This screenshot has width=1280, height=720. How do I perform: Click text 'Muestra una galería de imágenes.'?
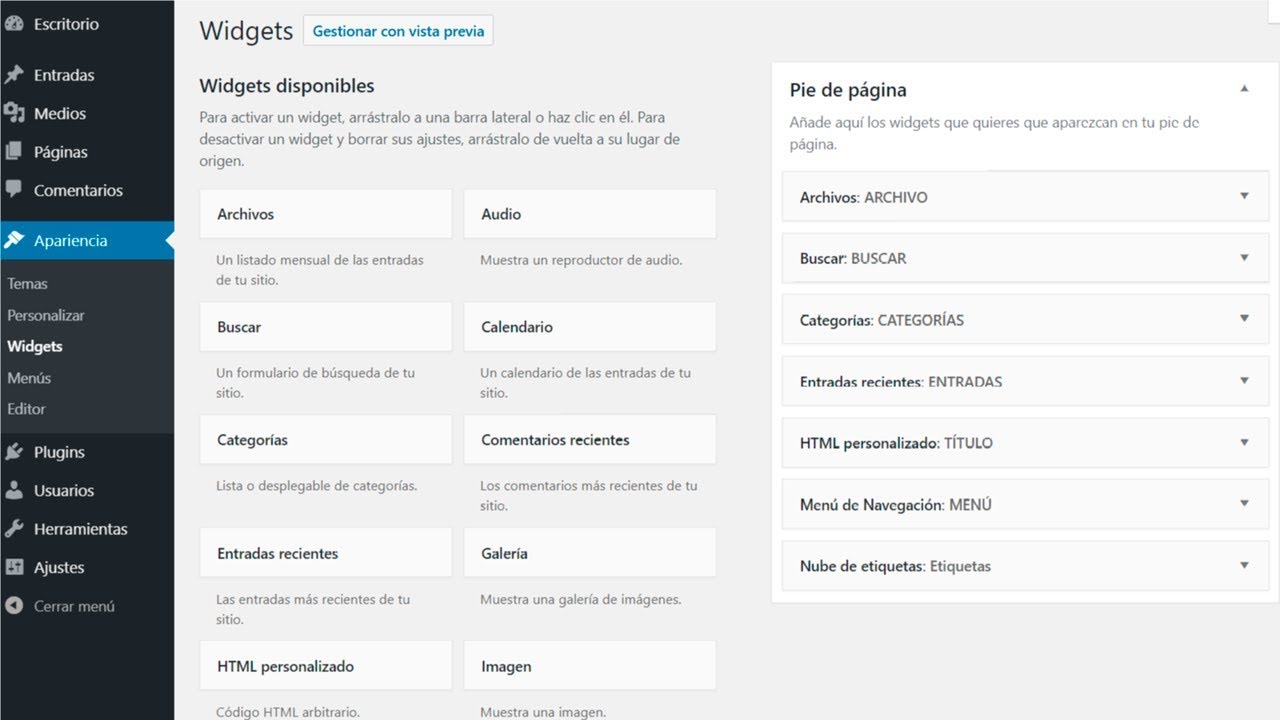point(580,600)
